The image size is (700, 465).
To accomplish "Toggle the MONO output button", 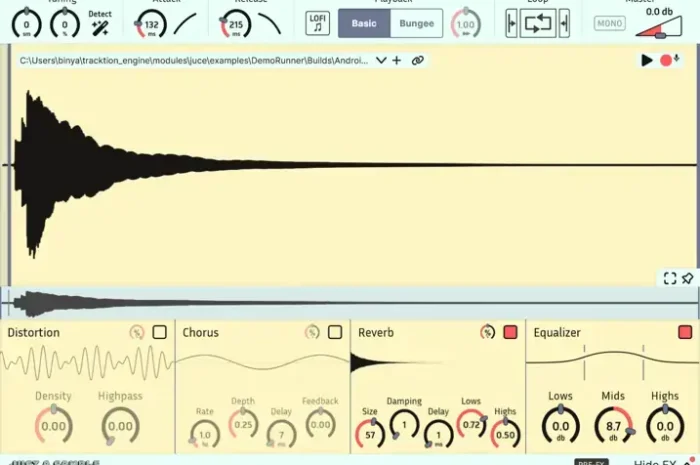I will [x=609, y=23].
